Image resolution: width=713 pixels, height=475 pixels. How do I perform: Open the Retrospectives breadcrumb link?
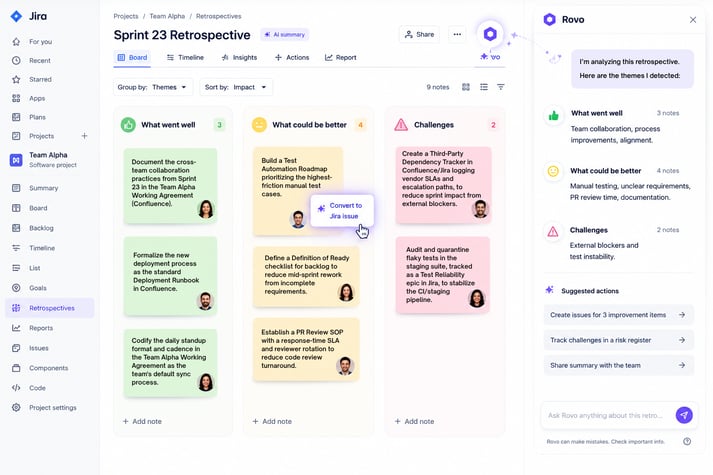tap(219, 16)
